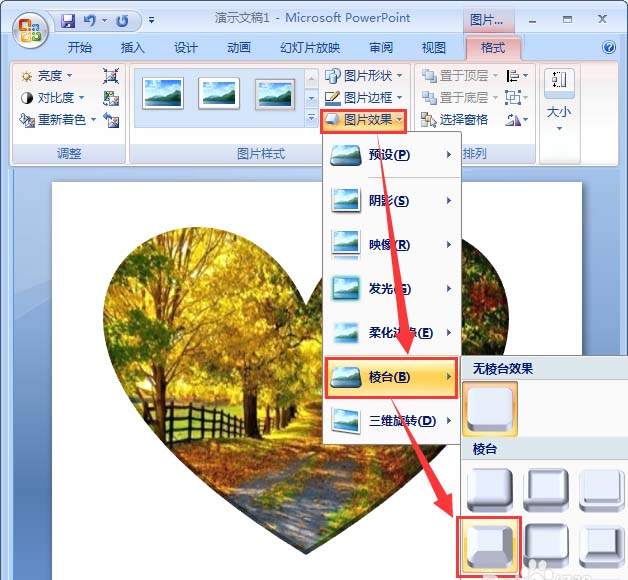
Task: Save the presentation with the floppy icon
Action: (68, 20)
